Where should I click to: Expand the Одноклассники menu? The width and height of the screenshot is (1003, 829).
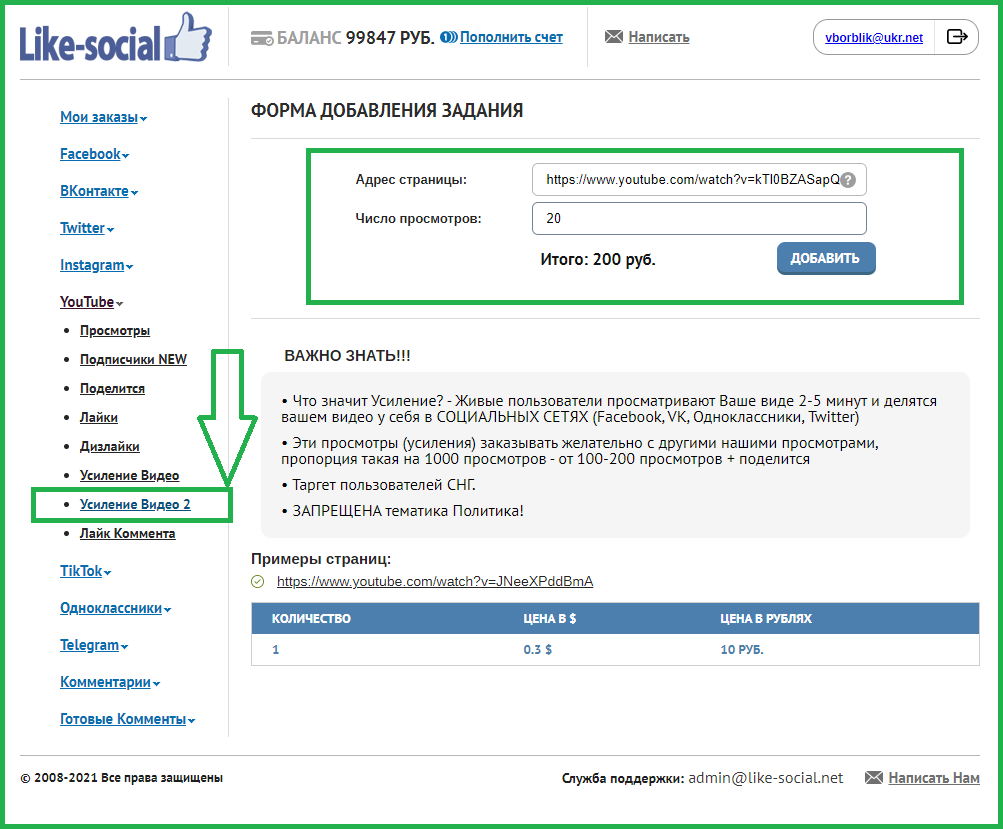point(116,608)
